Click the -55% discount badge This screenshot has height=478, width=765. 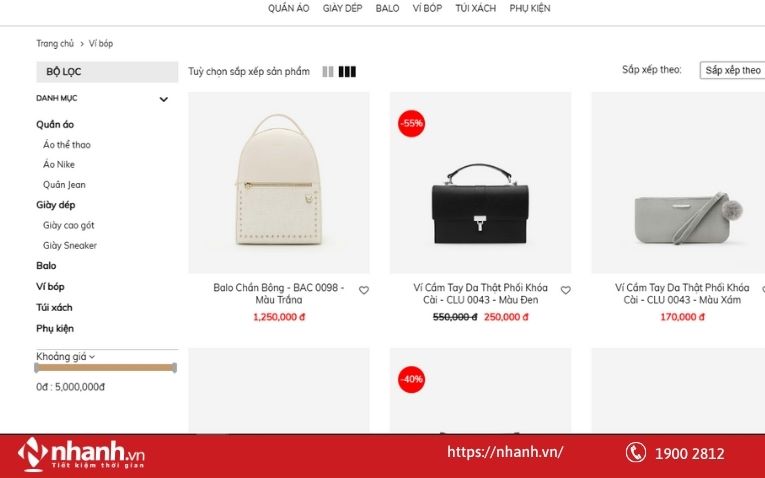click(411, 123)
